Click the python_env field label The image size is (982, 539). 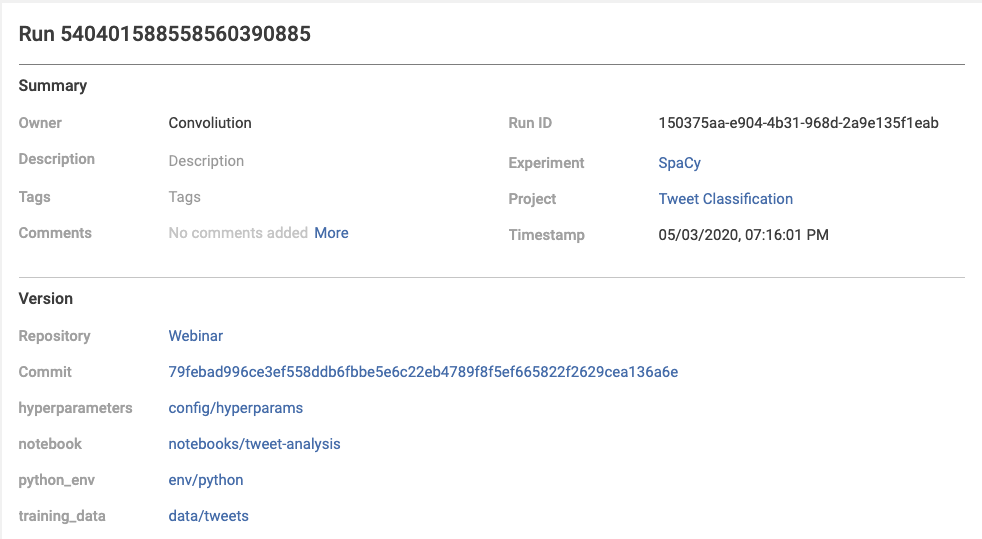pyautogui.click(x=56, y=480)
